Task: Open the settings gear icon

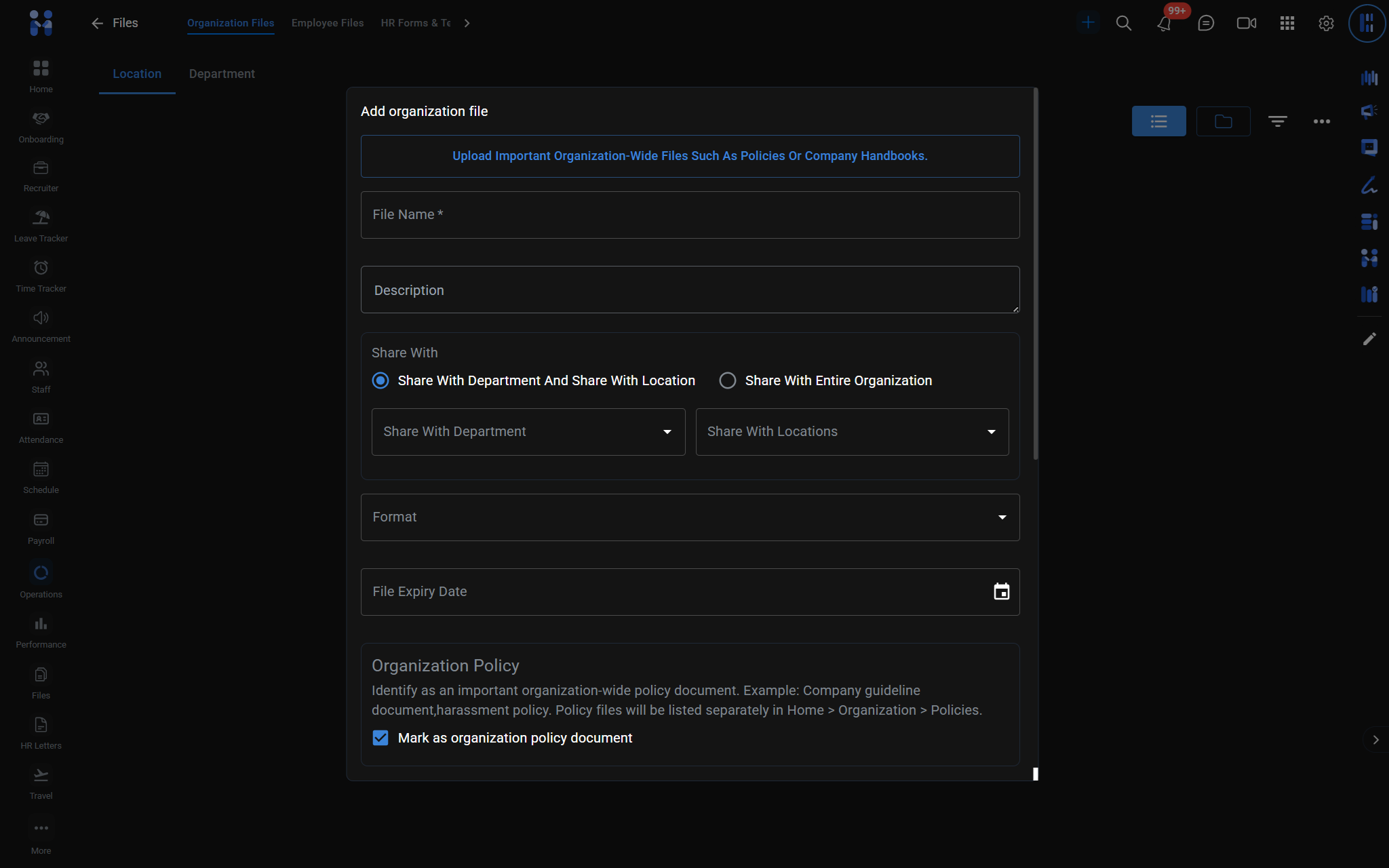Action: 1326,23
